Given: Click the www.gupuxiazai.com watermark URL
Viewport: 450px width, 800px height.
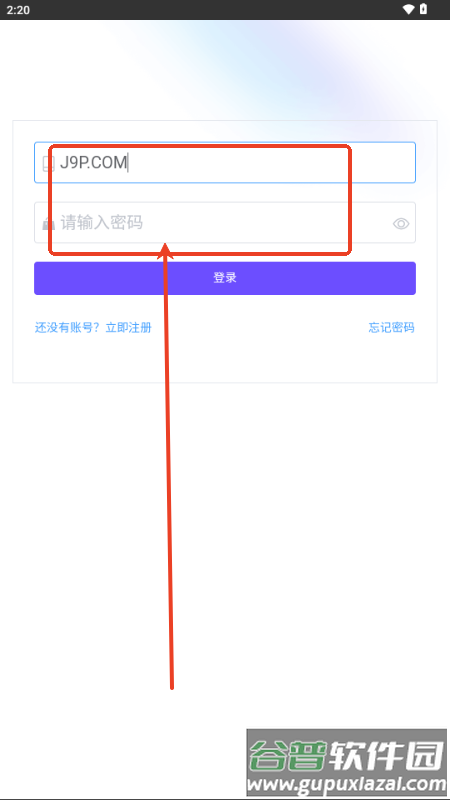Looking at the screenshot, I should tap(347, 783).
